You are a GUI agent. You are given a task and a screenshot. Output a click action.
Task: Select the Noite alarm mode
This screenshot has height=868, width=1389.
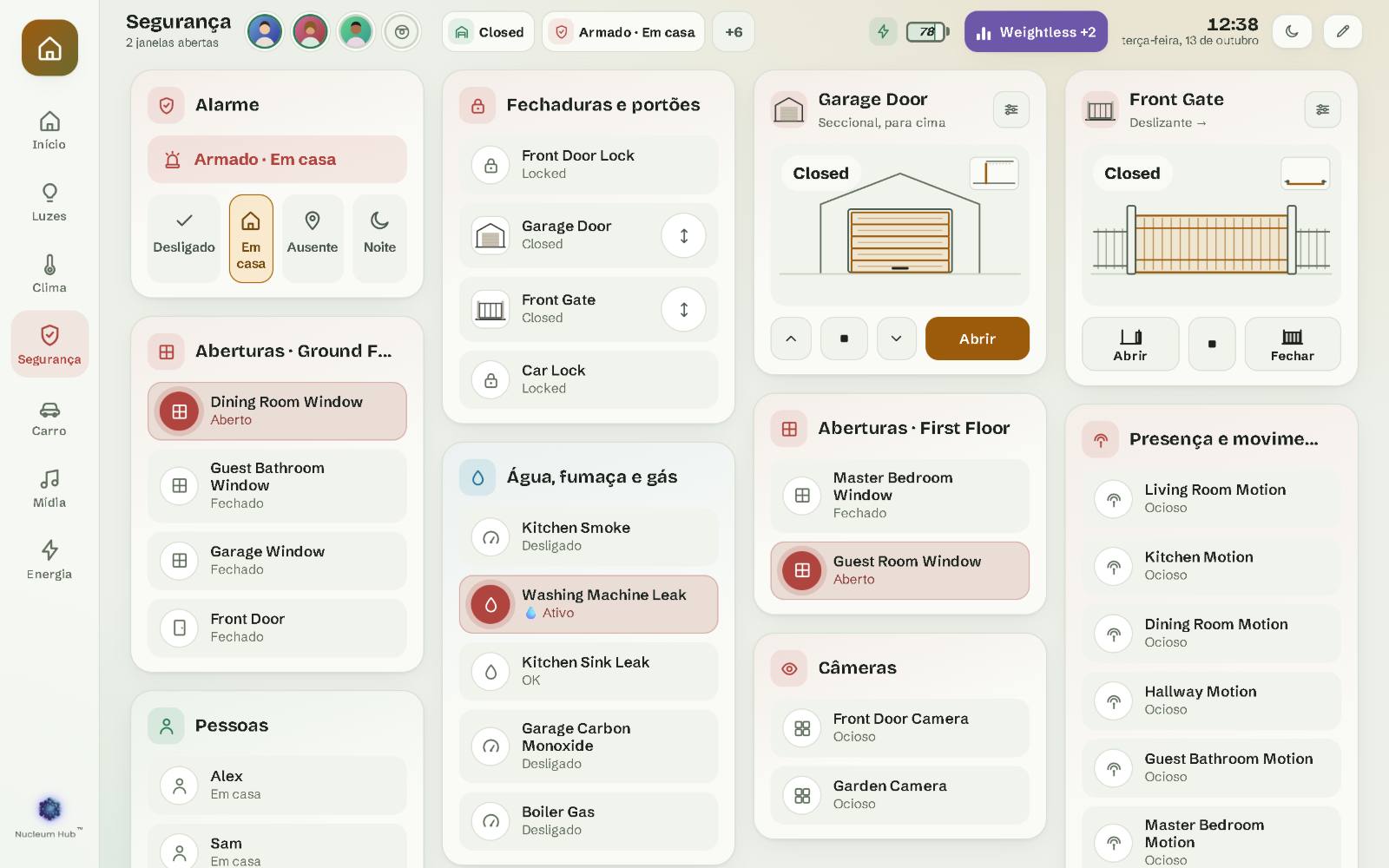click(379, 239)
